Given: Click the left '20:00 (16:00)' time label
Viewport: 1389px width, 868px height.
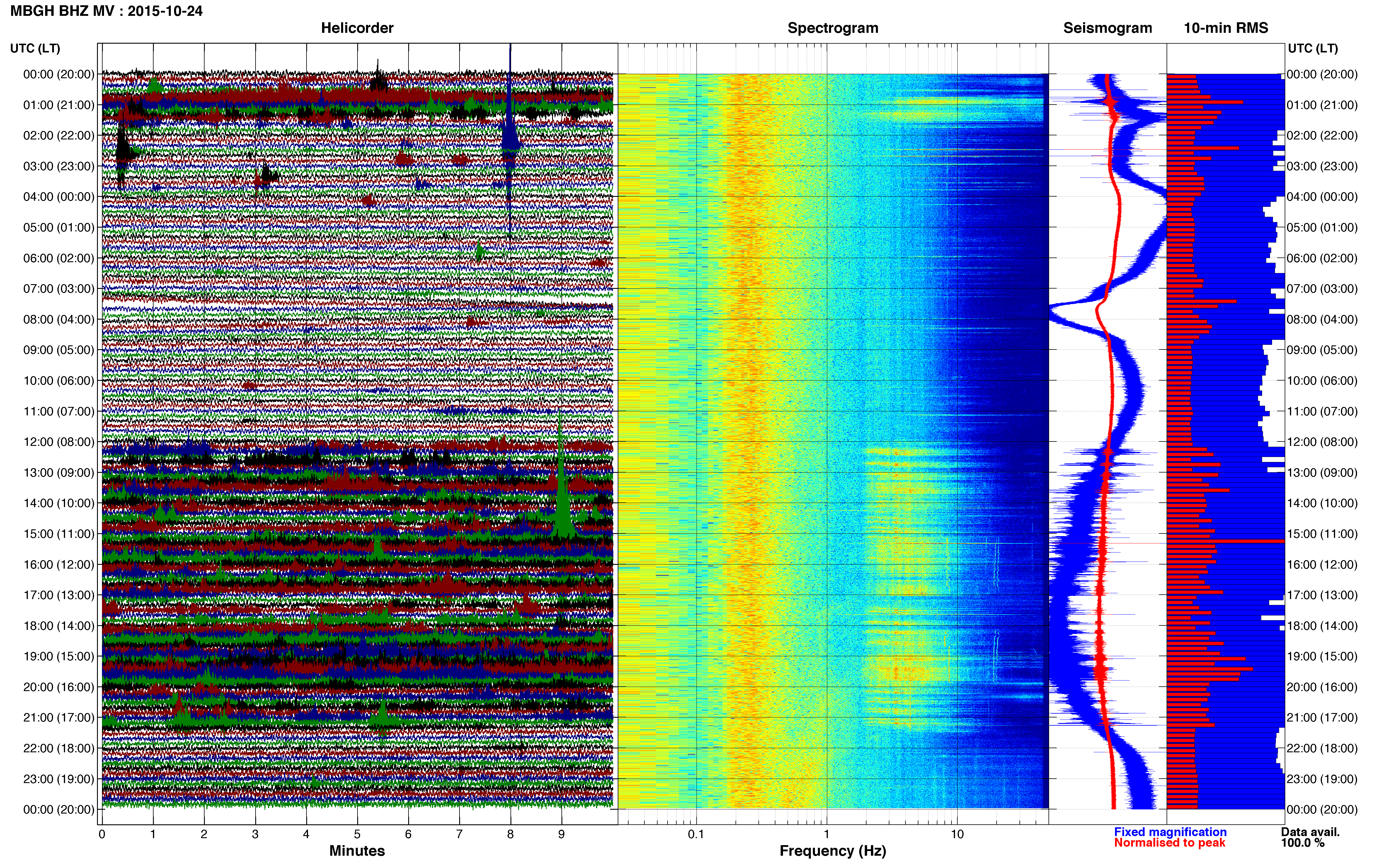Looking at the screenshot, I should point(59,687).
